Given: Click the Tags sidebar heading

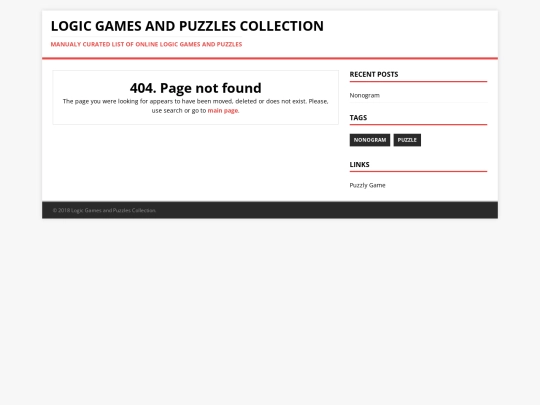Looking at the screenshot, I should point(358,118).
